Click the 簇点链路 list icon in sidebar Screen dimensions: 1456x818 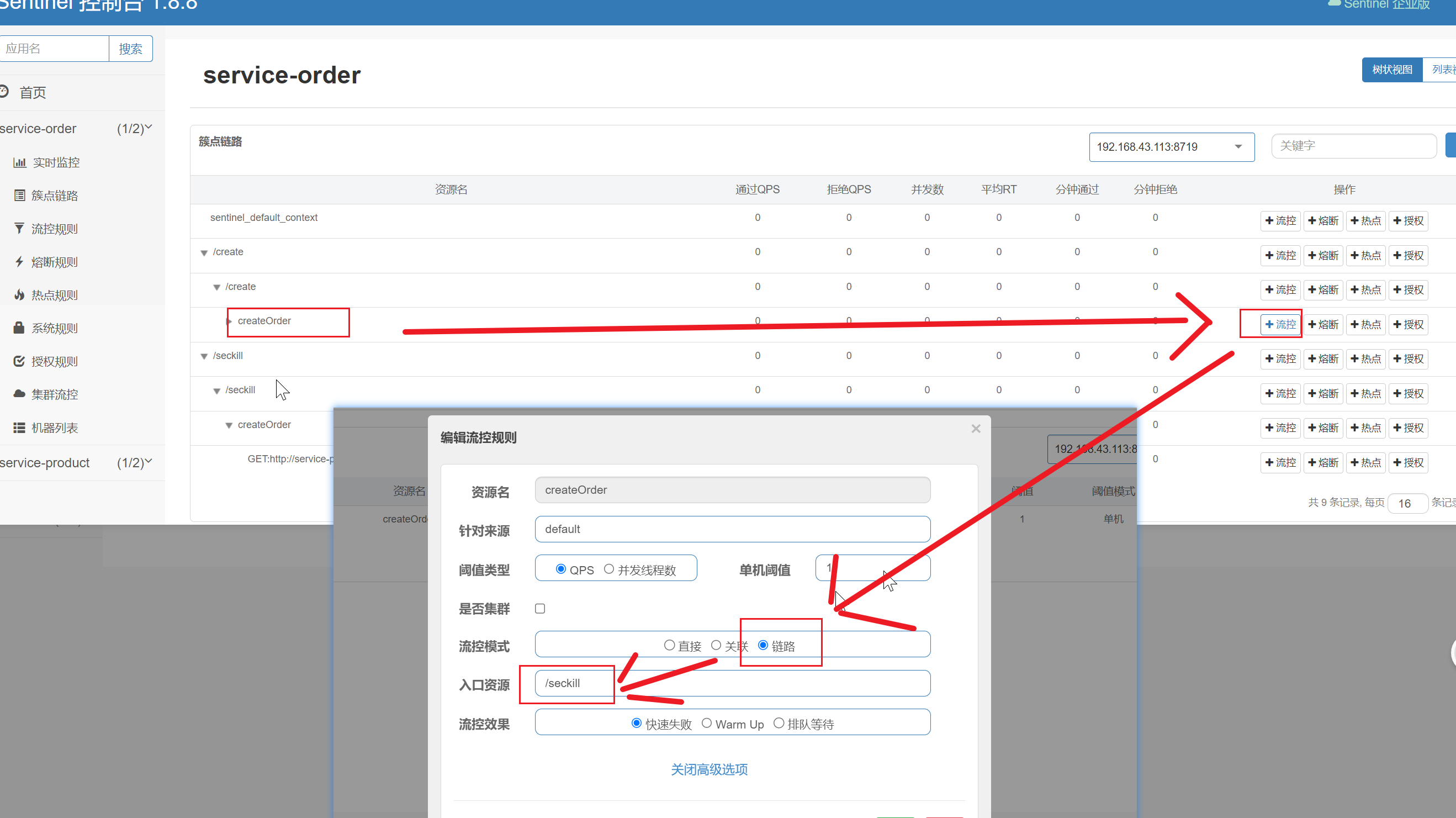tap(20, 196)
